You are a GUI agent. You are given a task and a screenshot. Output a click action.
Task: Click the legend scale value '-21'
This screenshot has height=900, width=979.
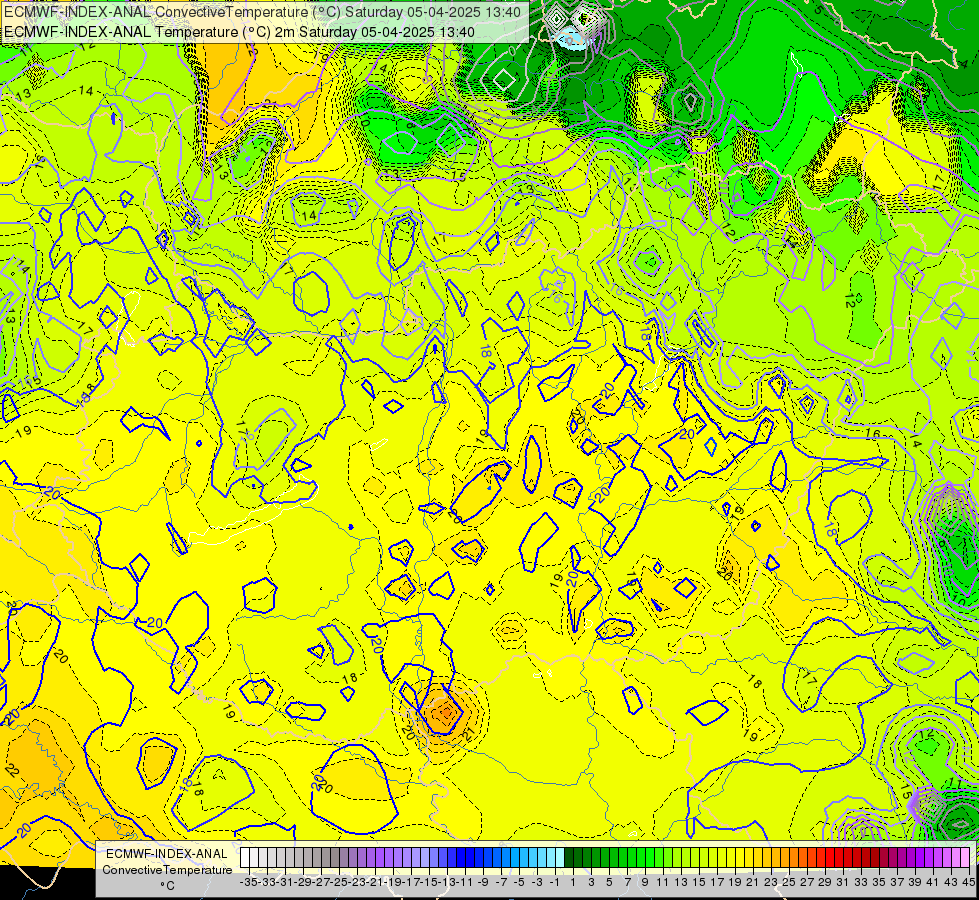376,883
